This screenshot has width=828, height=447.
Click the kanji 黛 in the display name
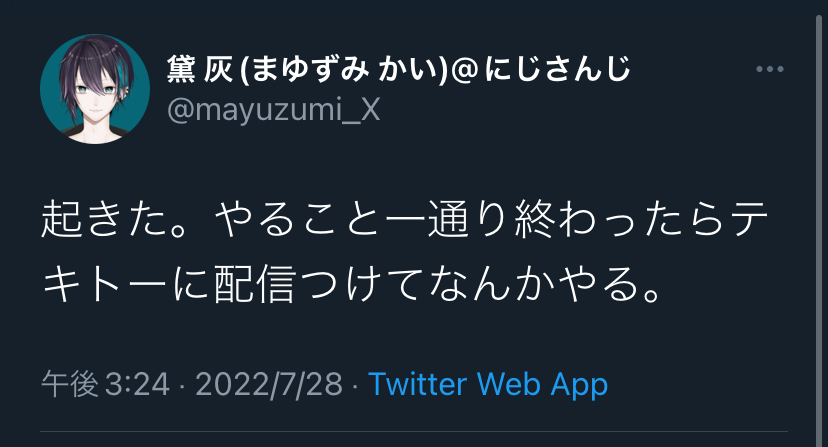click(181, 69)
